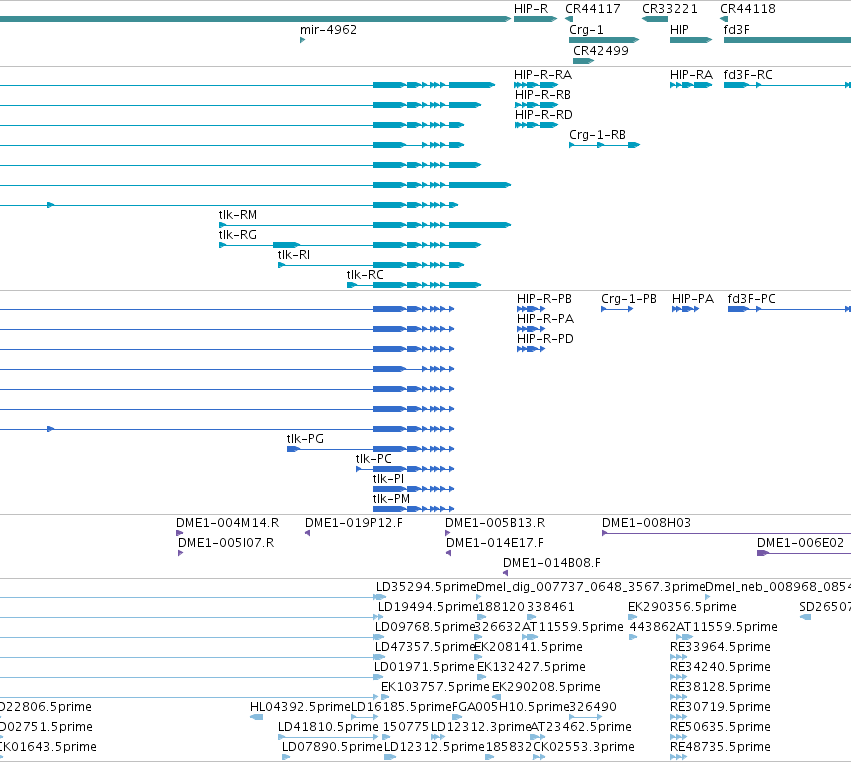
Task: Click the LD09768.5prime EST label
Action: [x=425, y=627]
